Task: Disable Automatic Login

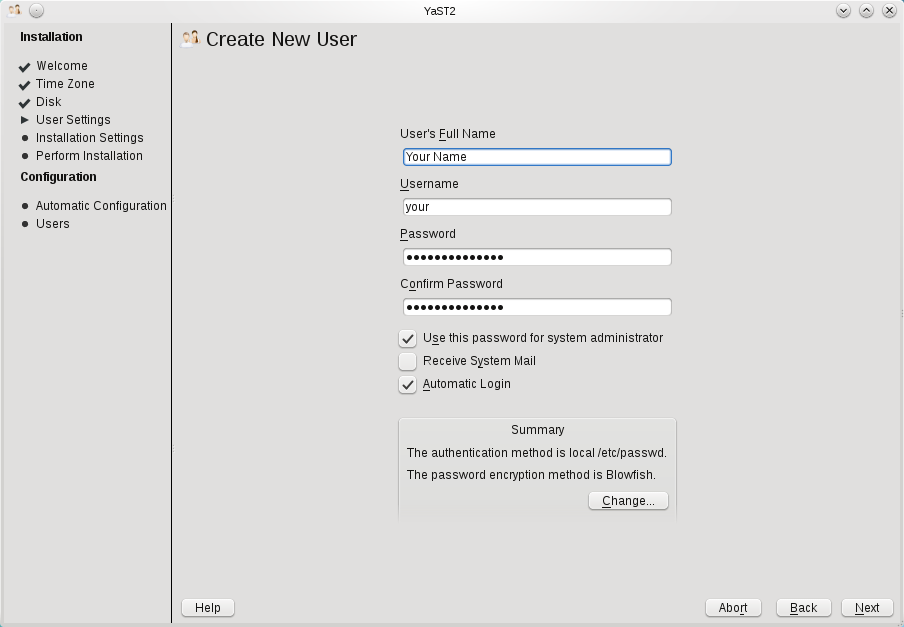Action: click(407, 384)
